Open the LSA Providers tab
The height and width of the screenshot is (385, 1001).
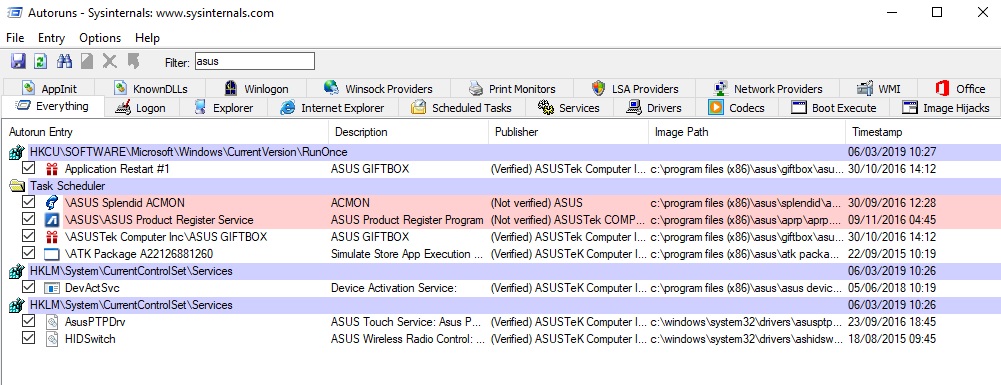tap(635, 89)
